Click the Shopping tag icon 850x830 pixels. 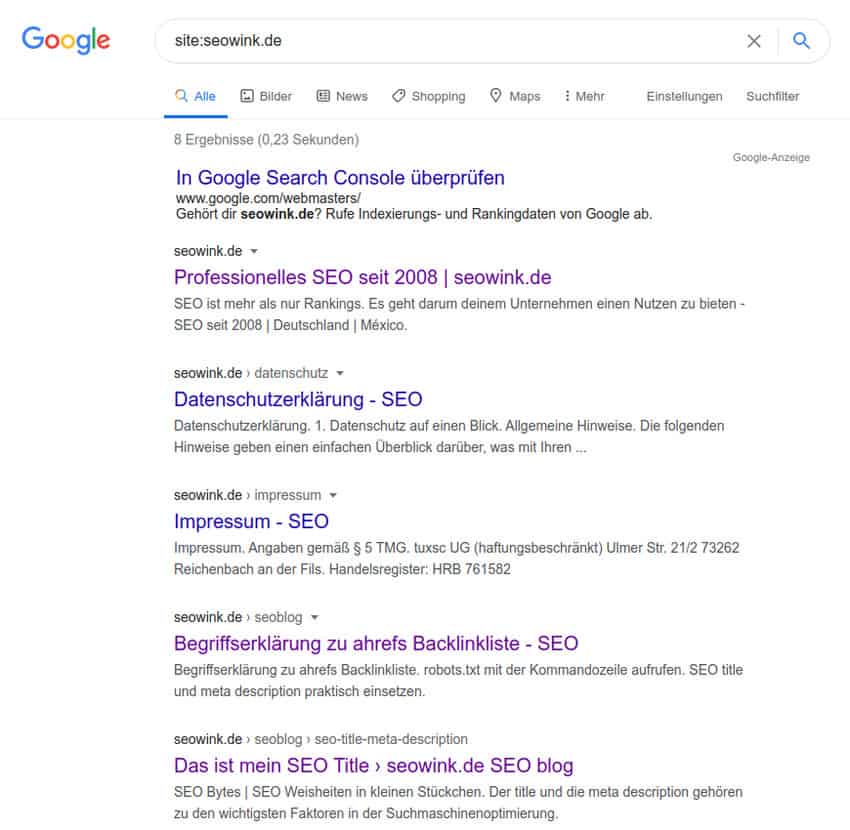(x=398, y=96)
